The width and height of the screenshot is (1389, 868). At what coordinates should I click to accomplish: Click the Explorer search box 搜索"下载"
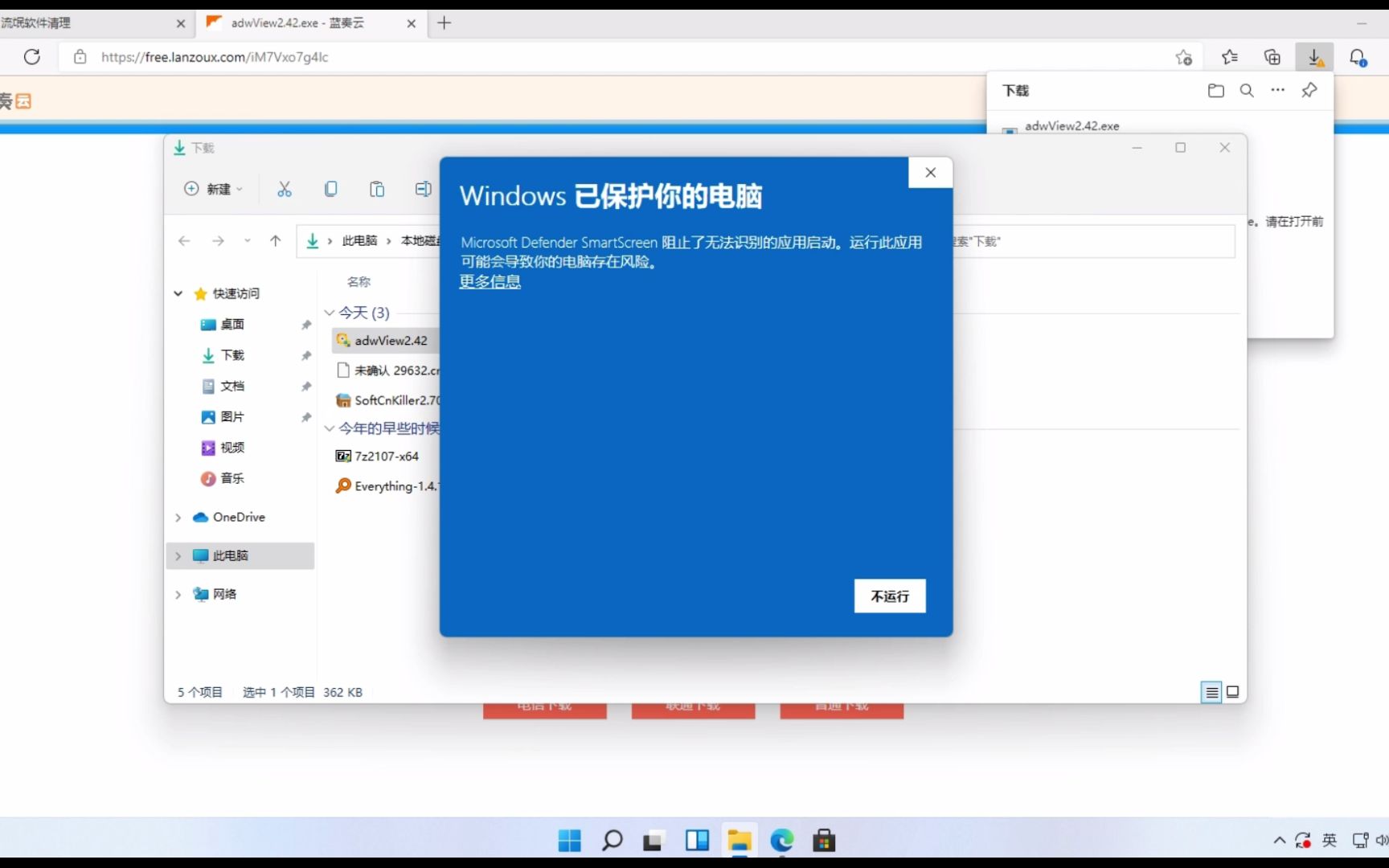1093,241
